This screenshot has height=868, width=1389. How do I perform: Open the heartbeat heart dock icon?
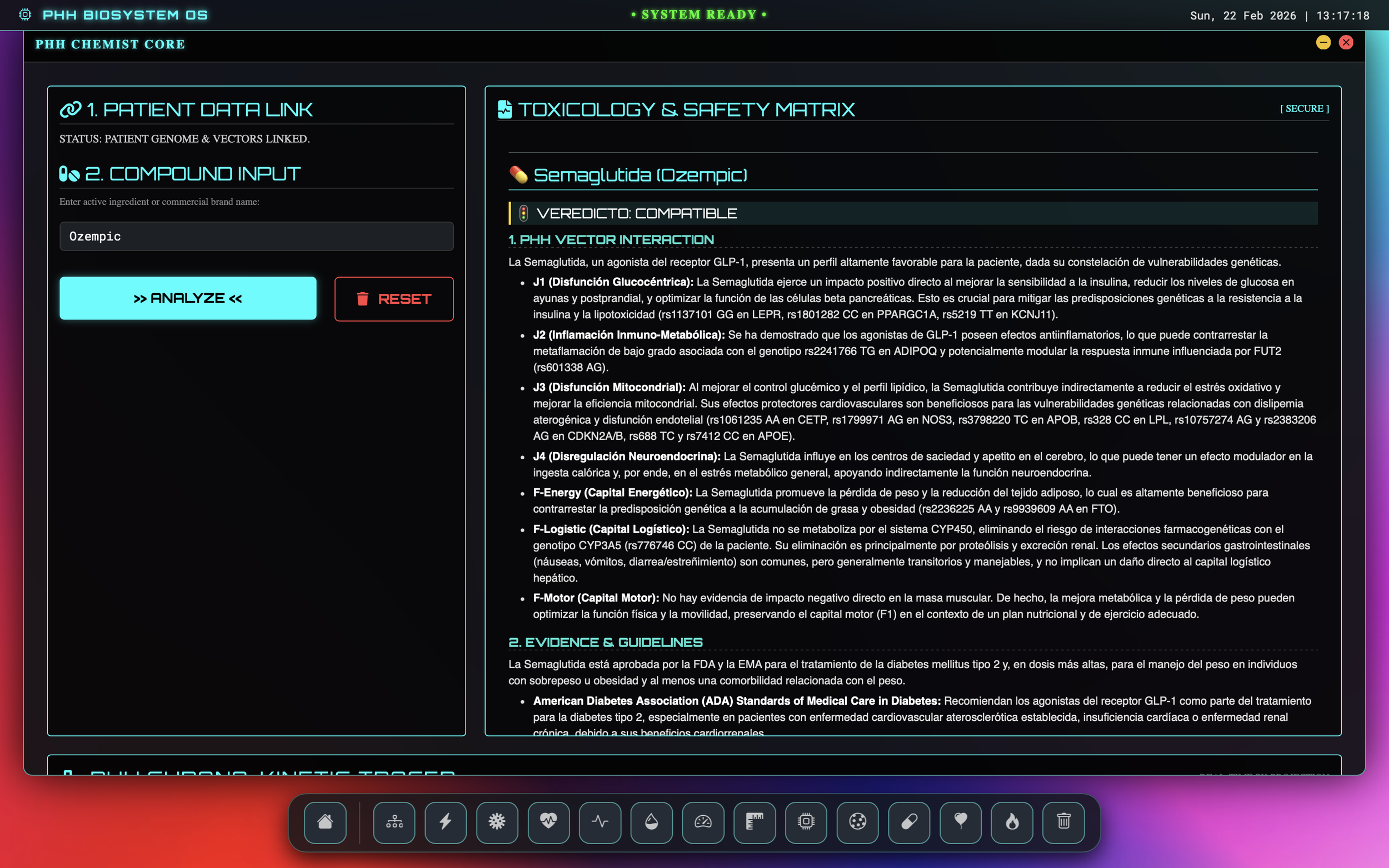[x=548, y=821]
